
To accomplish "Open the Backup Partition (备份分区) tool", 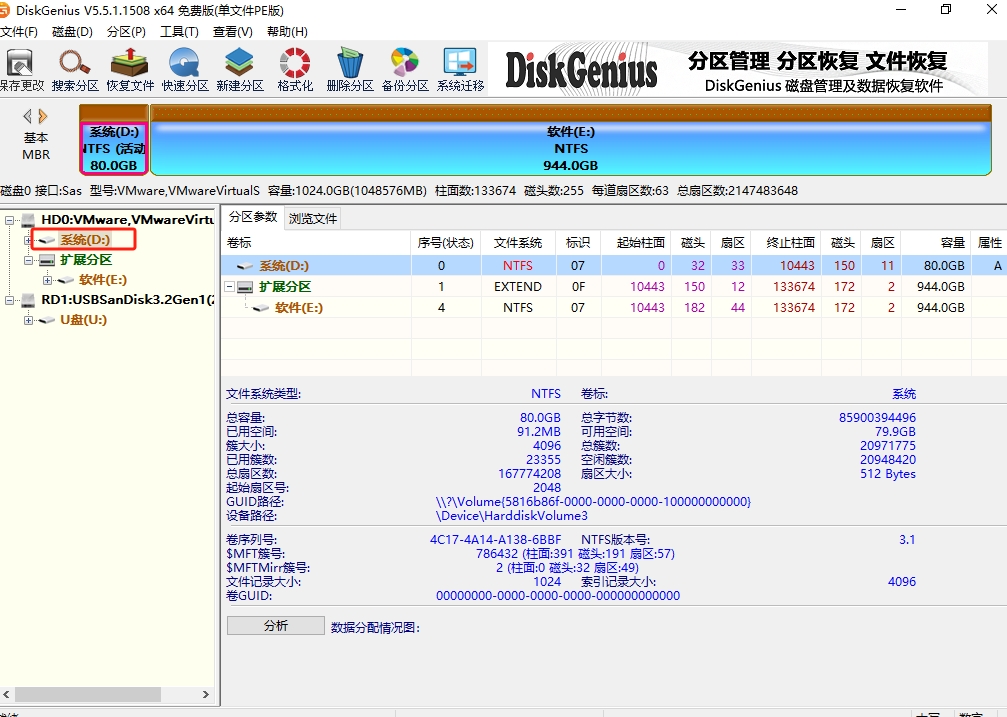I will pos(405,69).
